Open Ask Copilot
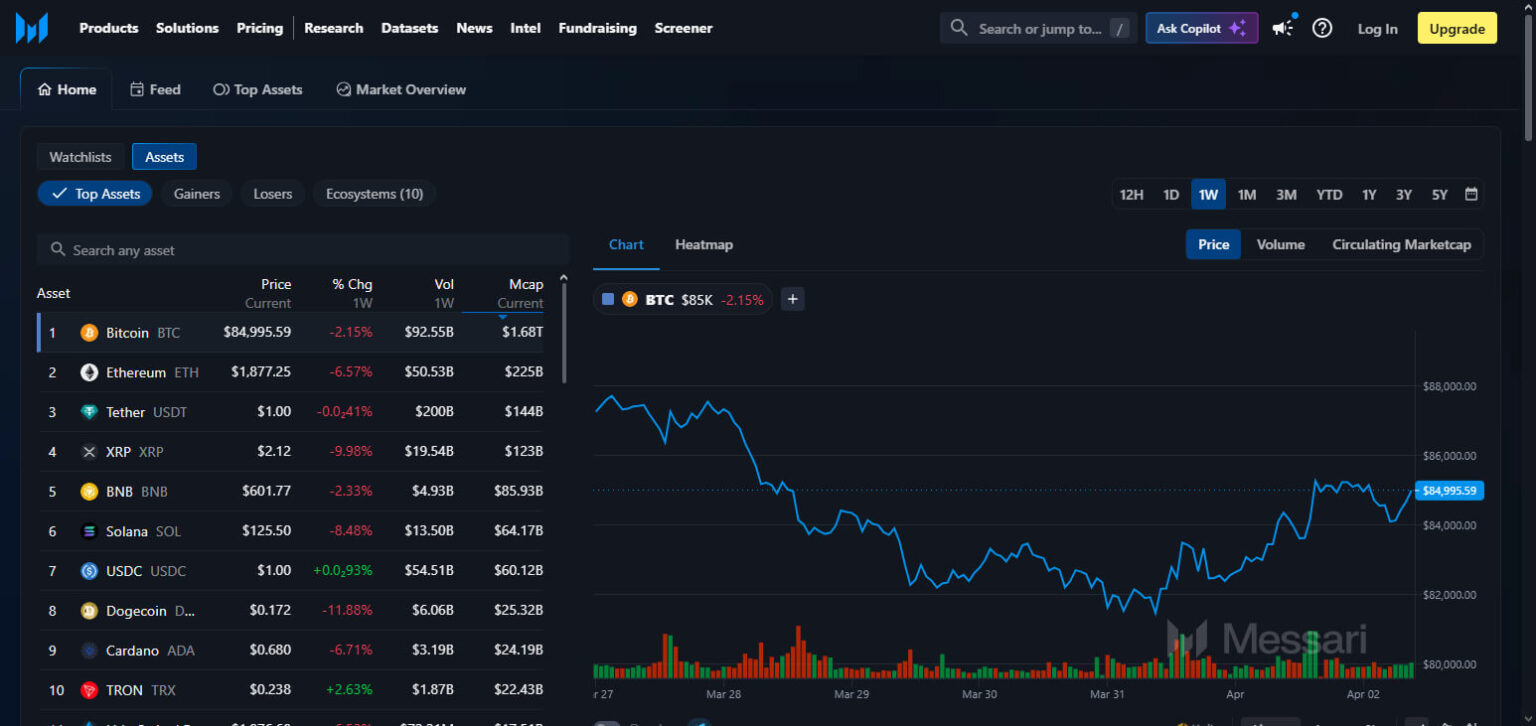Screen dimensions: 1536x726 tap(1201, 27)
